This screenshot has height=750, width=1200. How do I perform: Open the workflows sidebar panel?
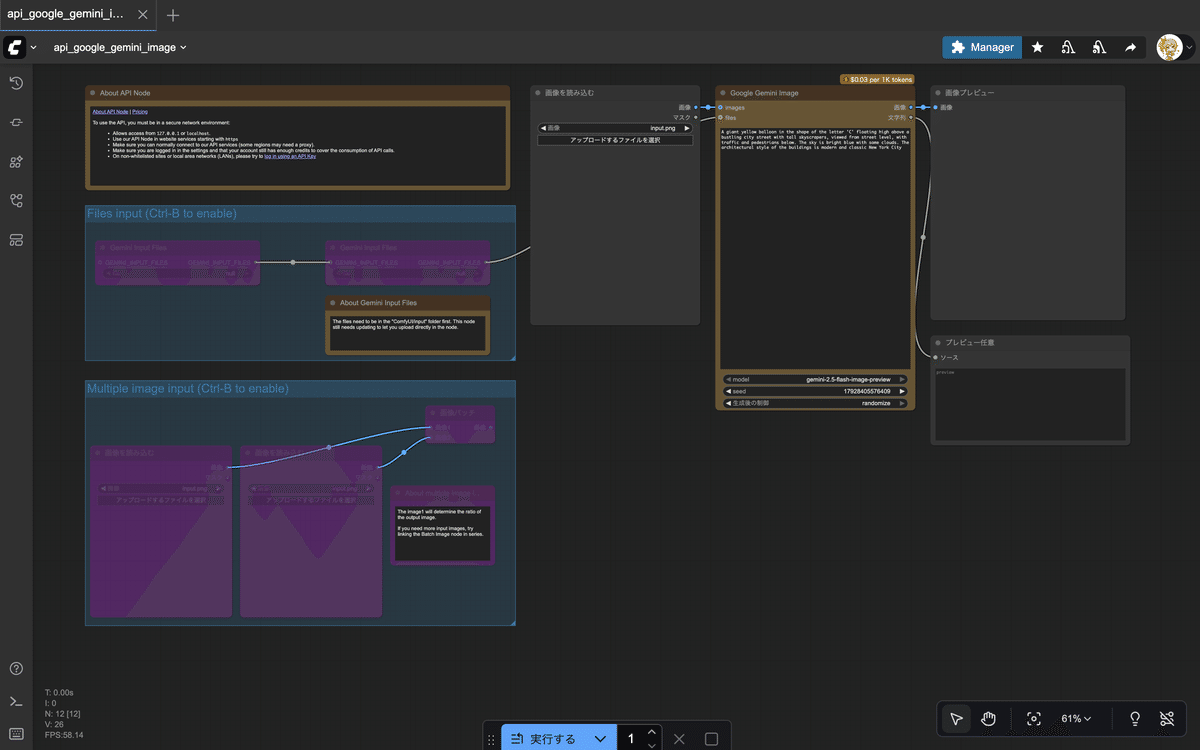point(16,200)
